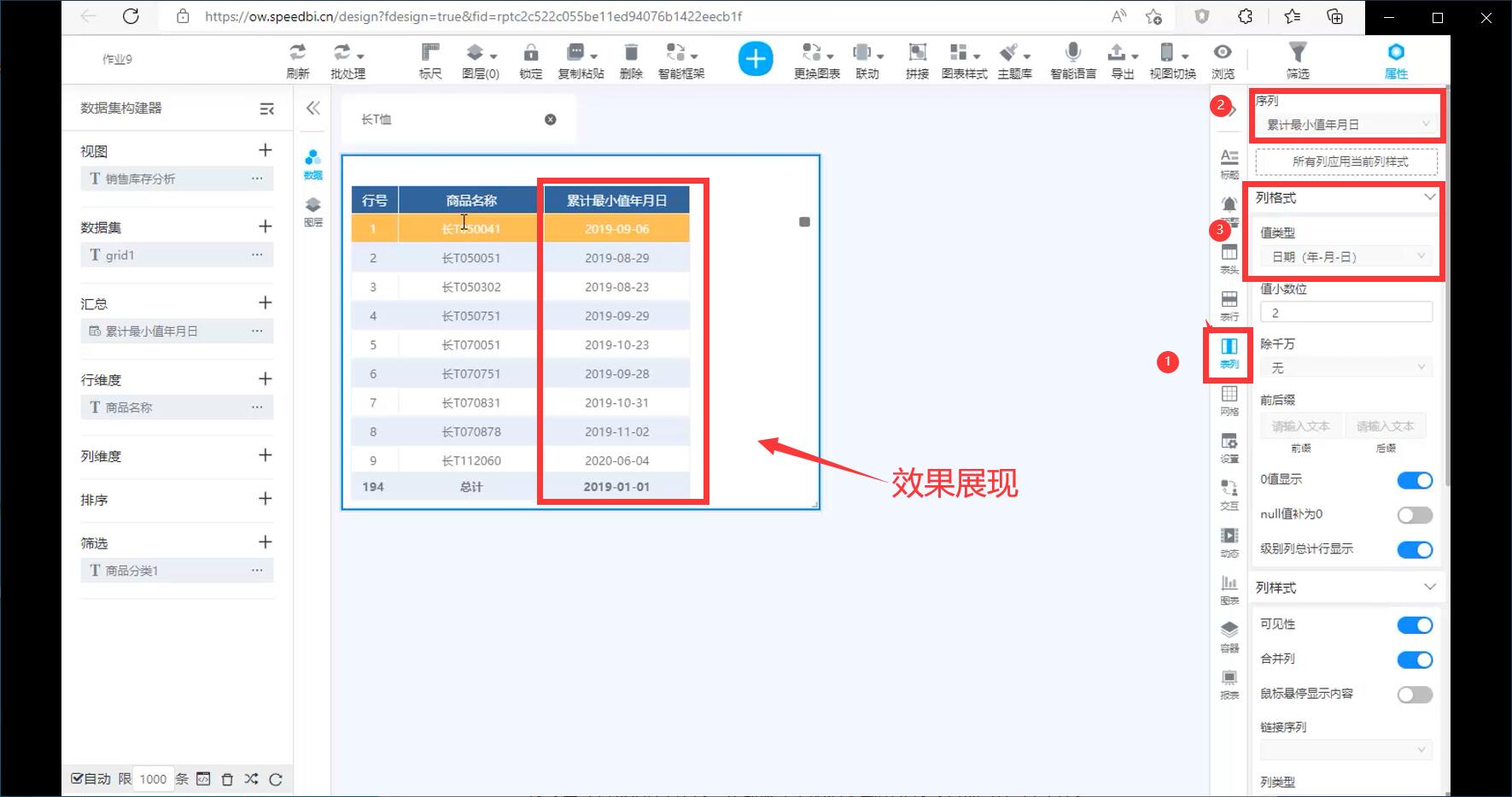Disable the 0值显示 toggle

coord(1414,481)
